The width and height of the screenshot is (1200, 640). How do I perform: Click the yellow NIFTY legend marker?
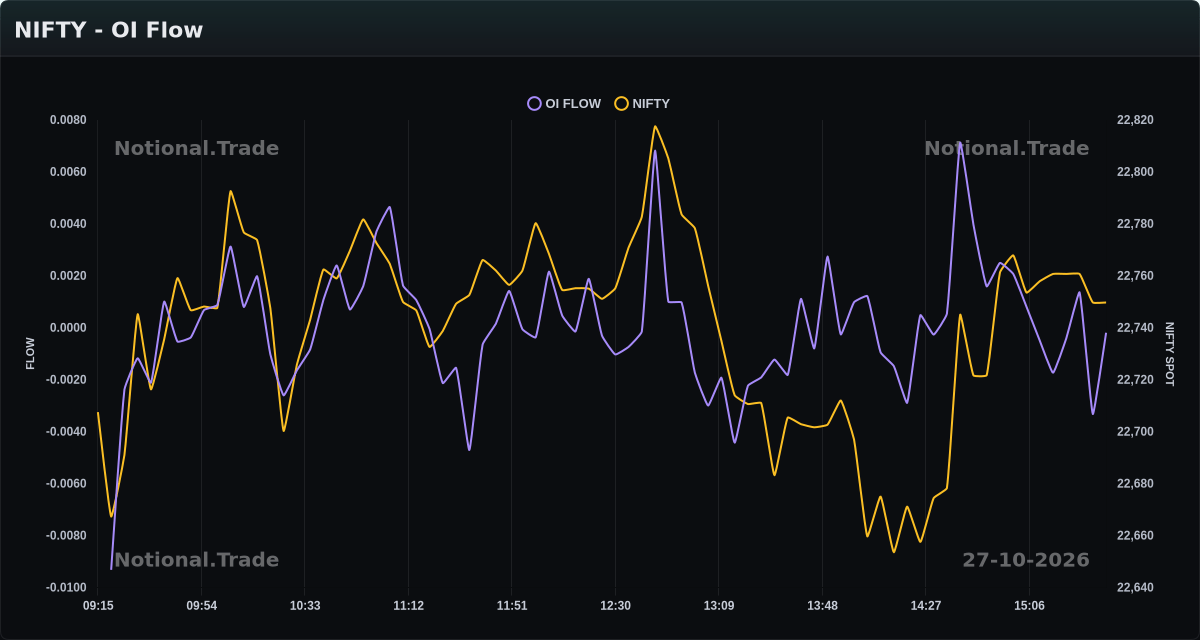tap(621, 104)
